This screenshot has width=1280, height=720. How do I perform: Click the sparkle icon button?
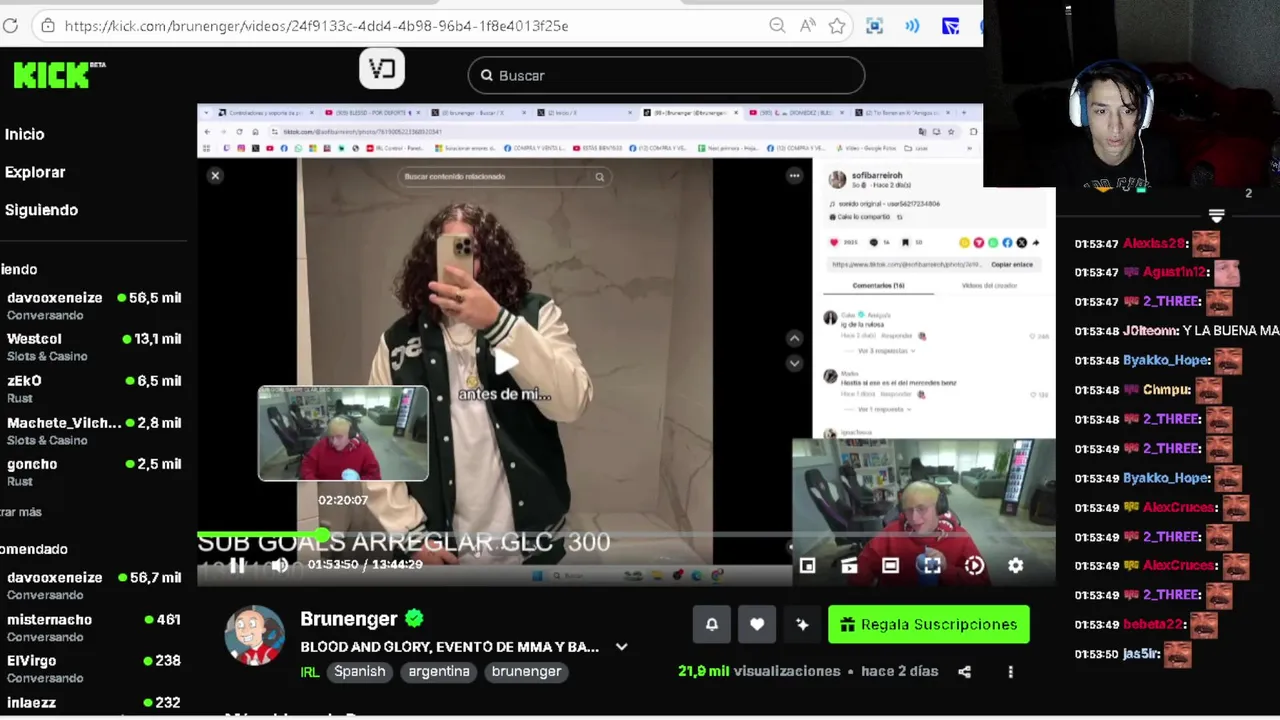pyautogui.click(x=802, y=624)
